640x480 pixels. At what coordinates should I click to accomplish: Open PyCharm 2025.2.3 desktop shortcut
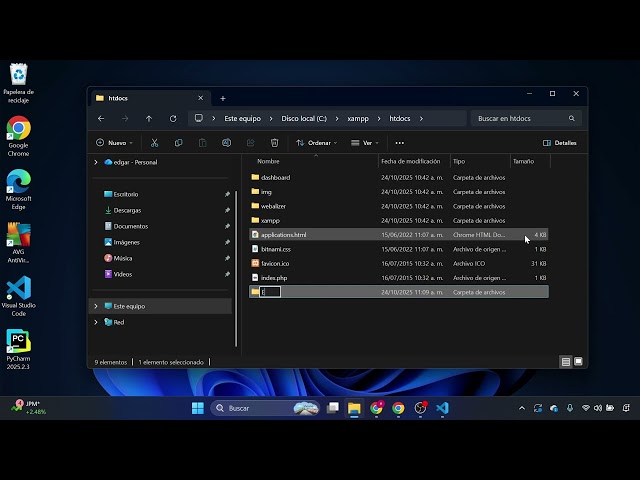pyautogui.click(x=18, y=349)
